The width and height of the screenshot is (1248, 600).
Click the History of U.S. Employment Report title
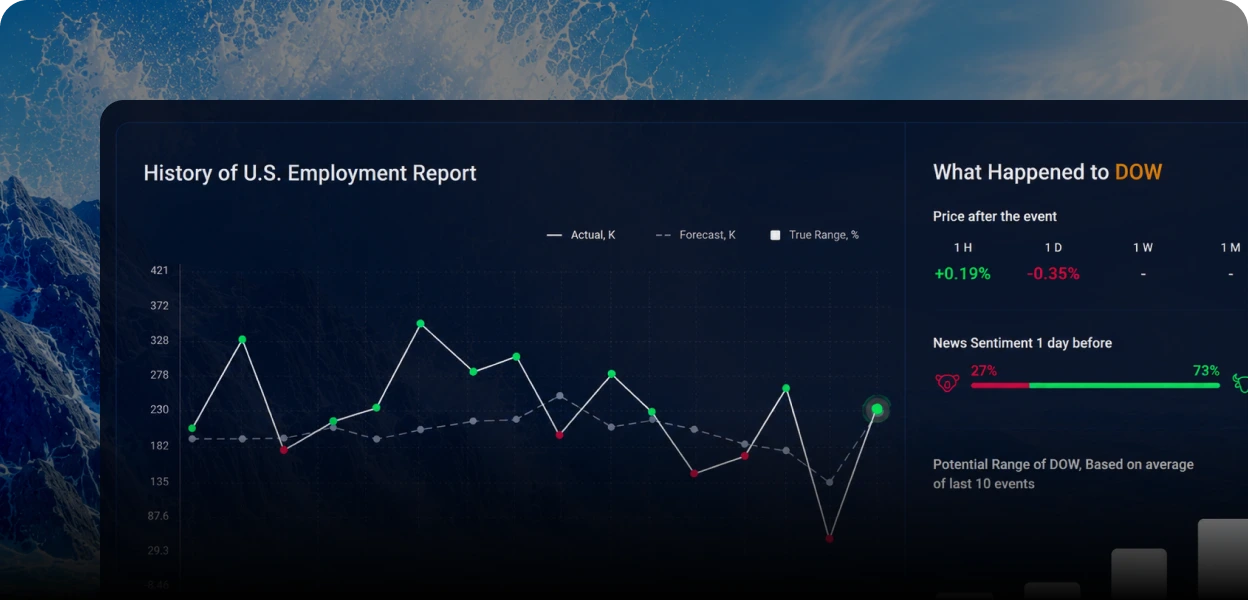[310, 173]
